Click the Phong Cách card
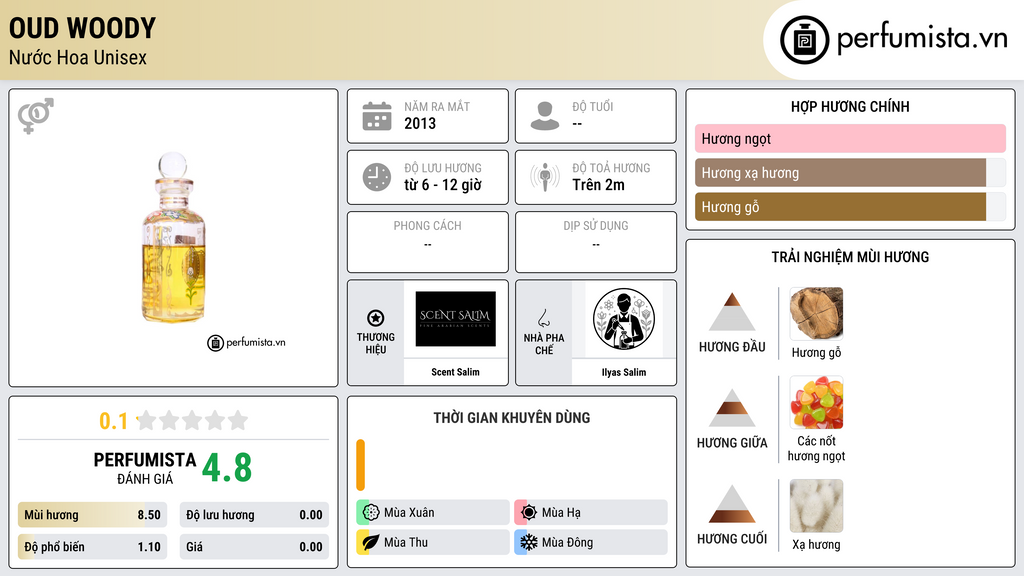 [428, 242]
